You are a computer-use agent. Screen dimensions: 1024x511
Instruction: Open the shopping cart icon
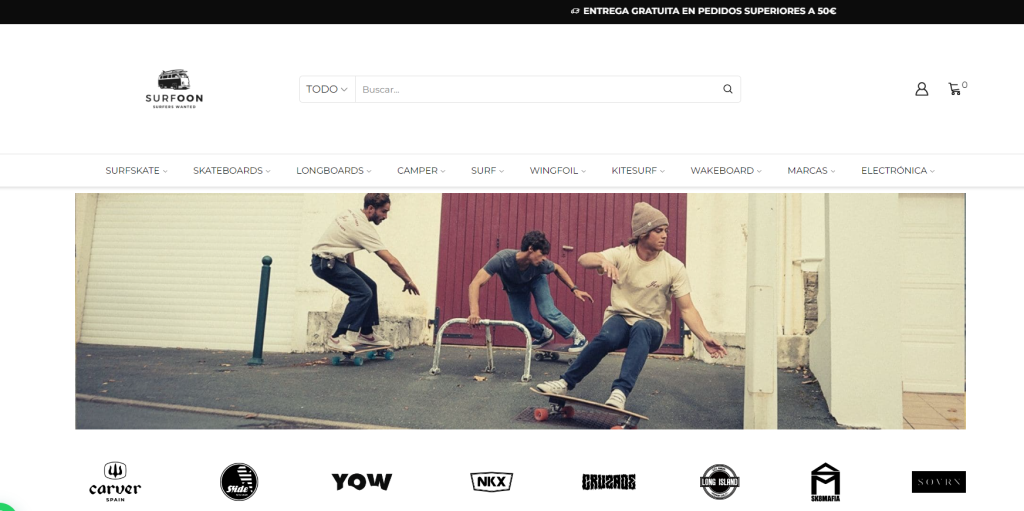click(x=955, y=89)
